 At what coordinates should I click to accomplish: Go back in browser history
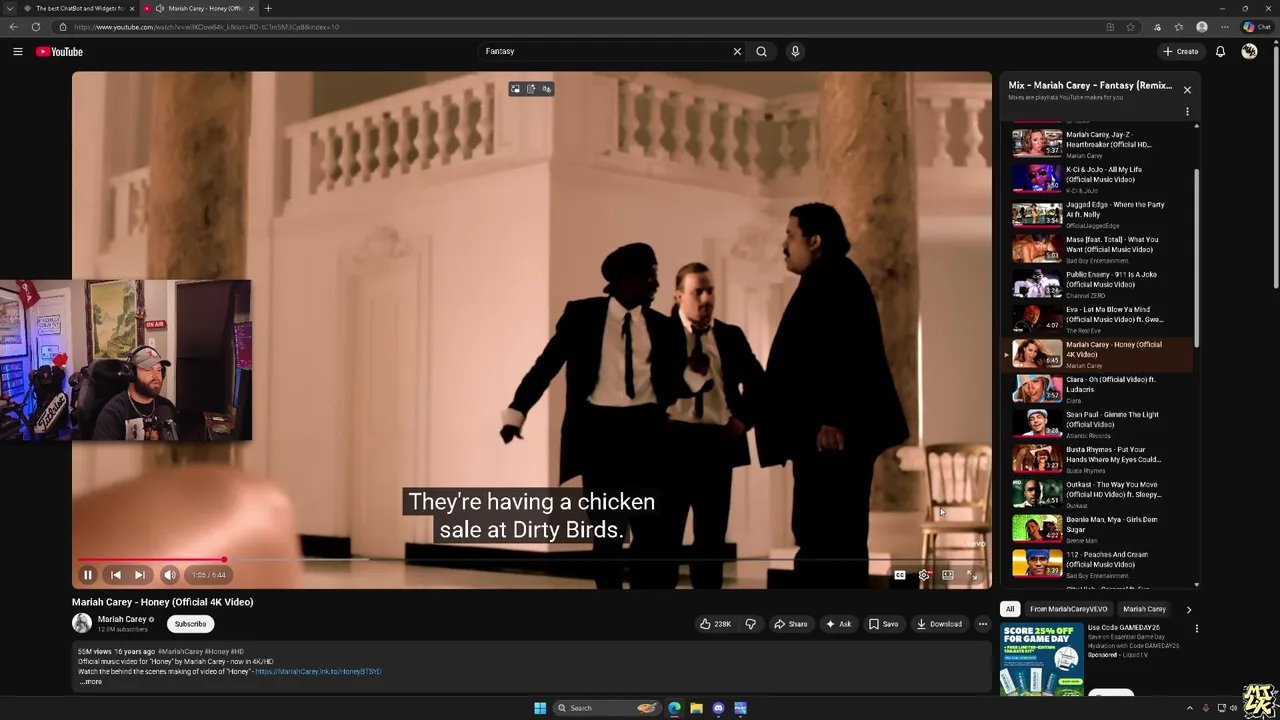pyautogui.click(x=13, y=27)
